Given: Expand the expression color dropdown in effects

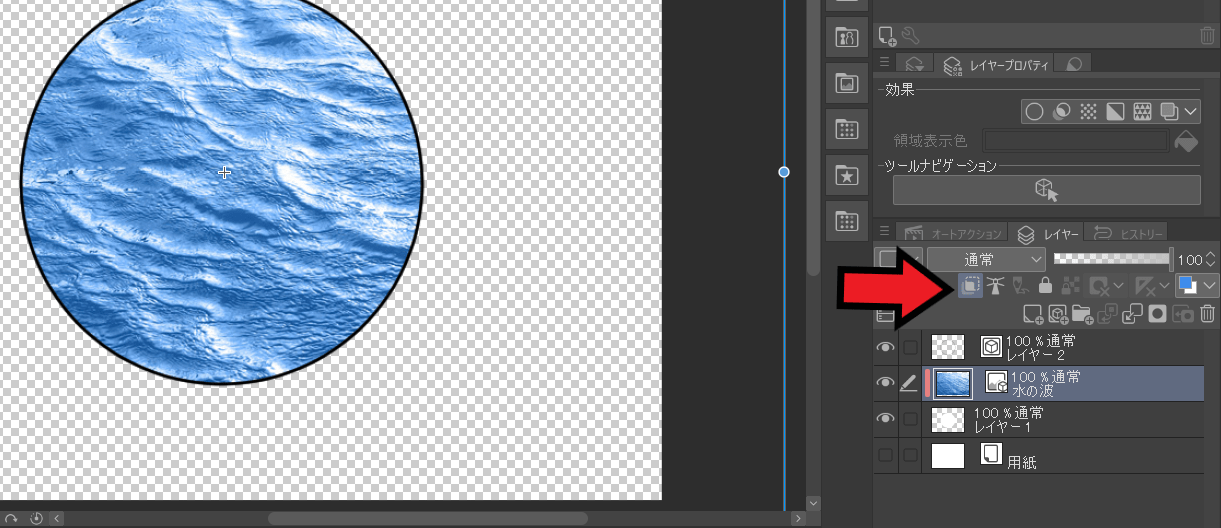Looking at the screenshot, I should pos(1189,111).
